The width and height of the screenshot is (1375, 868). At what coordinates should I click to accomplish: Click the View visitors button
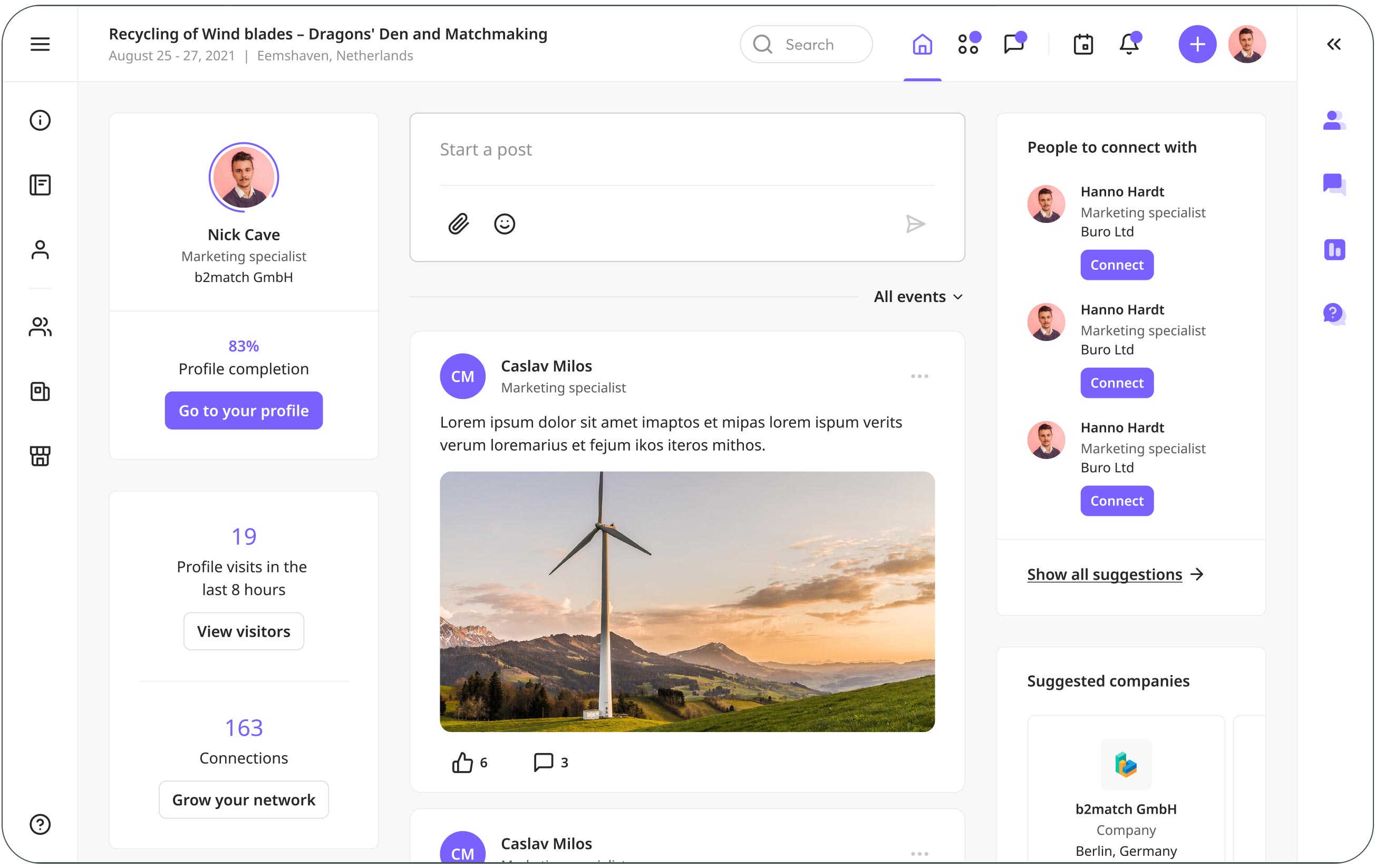244,631
